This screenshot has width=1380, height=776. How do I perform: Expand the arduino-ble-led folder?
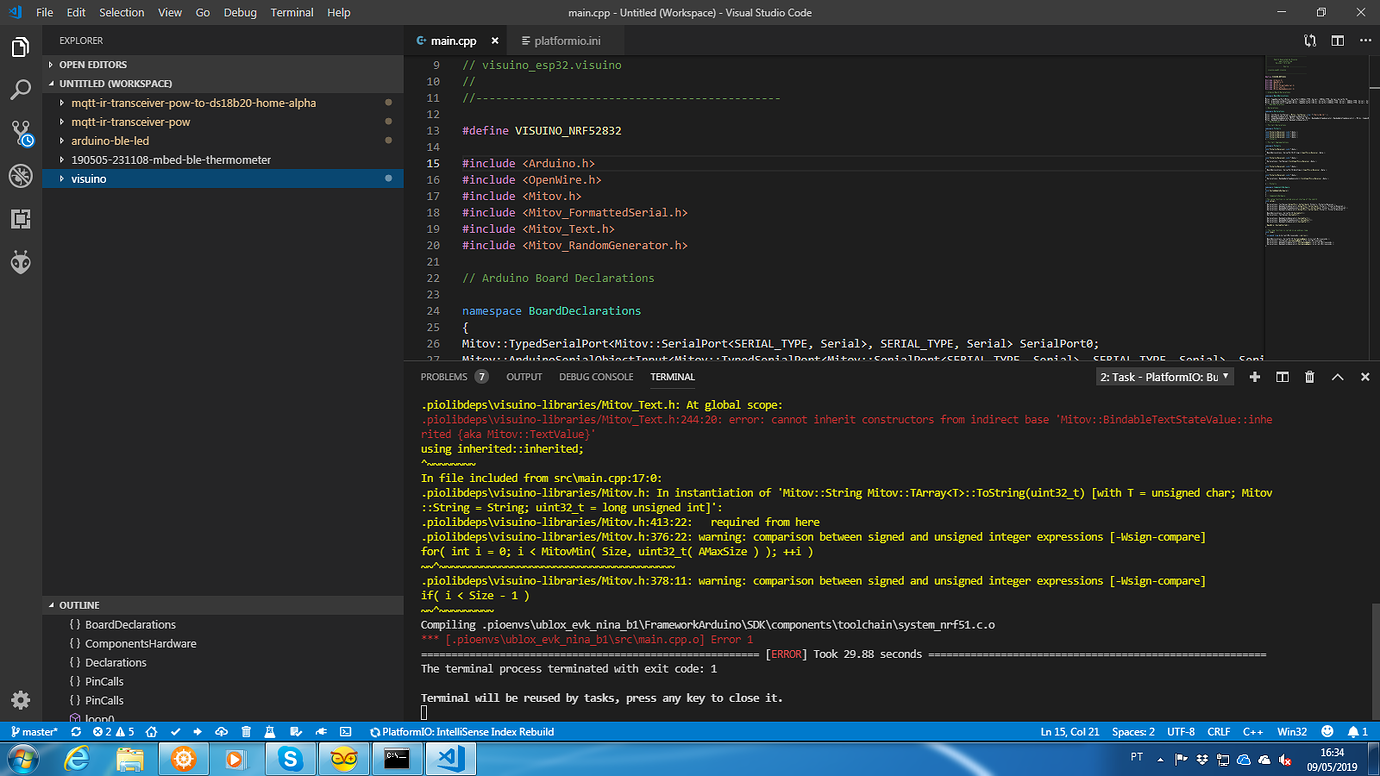223,141
